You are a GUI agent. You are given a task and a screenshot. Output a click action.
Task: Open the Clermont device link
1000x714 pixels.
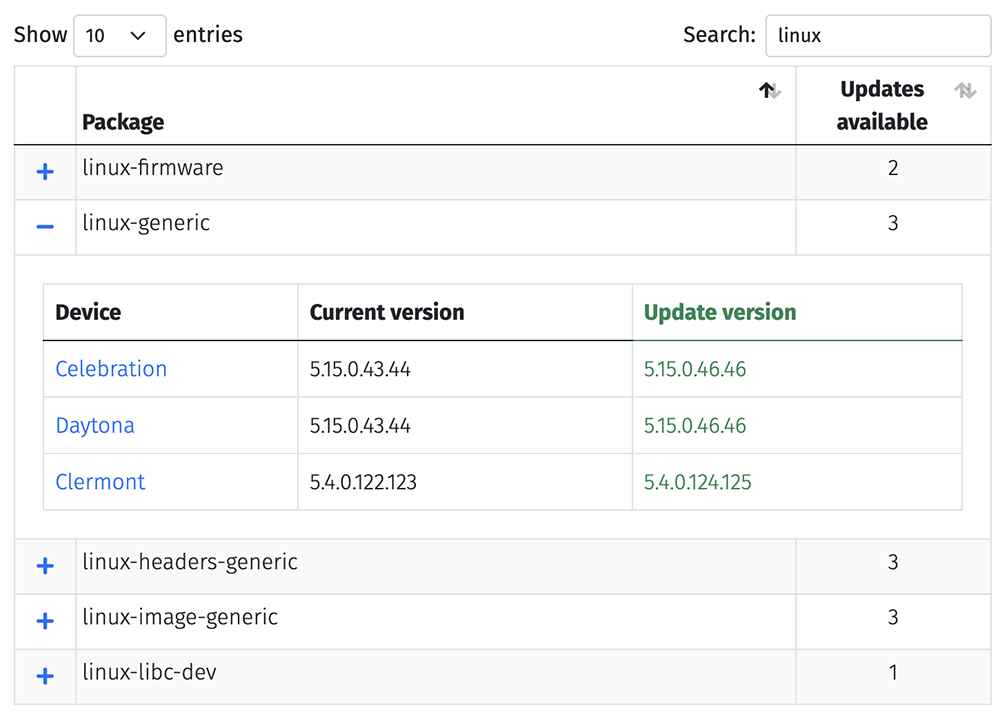[100, 482]
